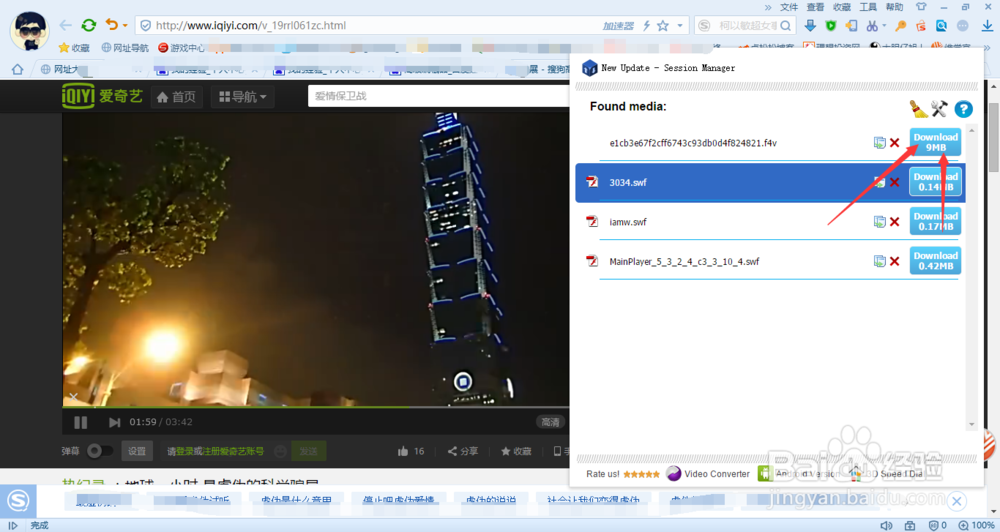Select the 3034.swf file name
This screenshot has width=1000, height=532.
(628, 182)
